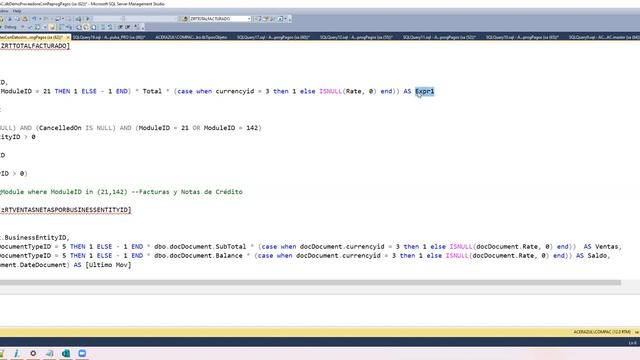Click the arrow of the database dropdown

coord(249,19)
